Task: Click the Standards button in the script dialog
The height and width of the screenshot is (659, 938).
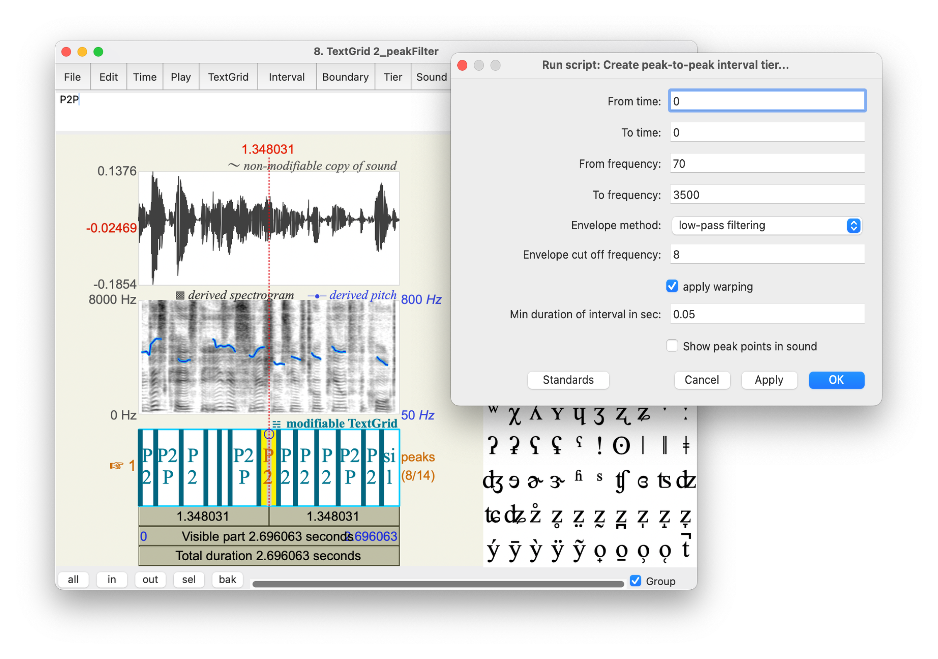Action: (x=568, y=380)
